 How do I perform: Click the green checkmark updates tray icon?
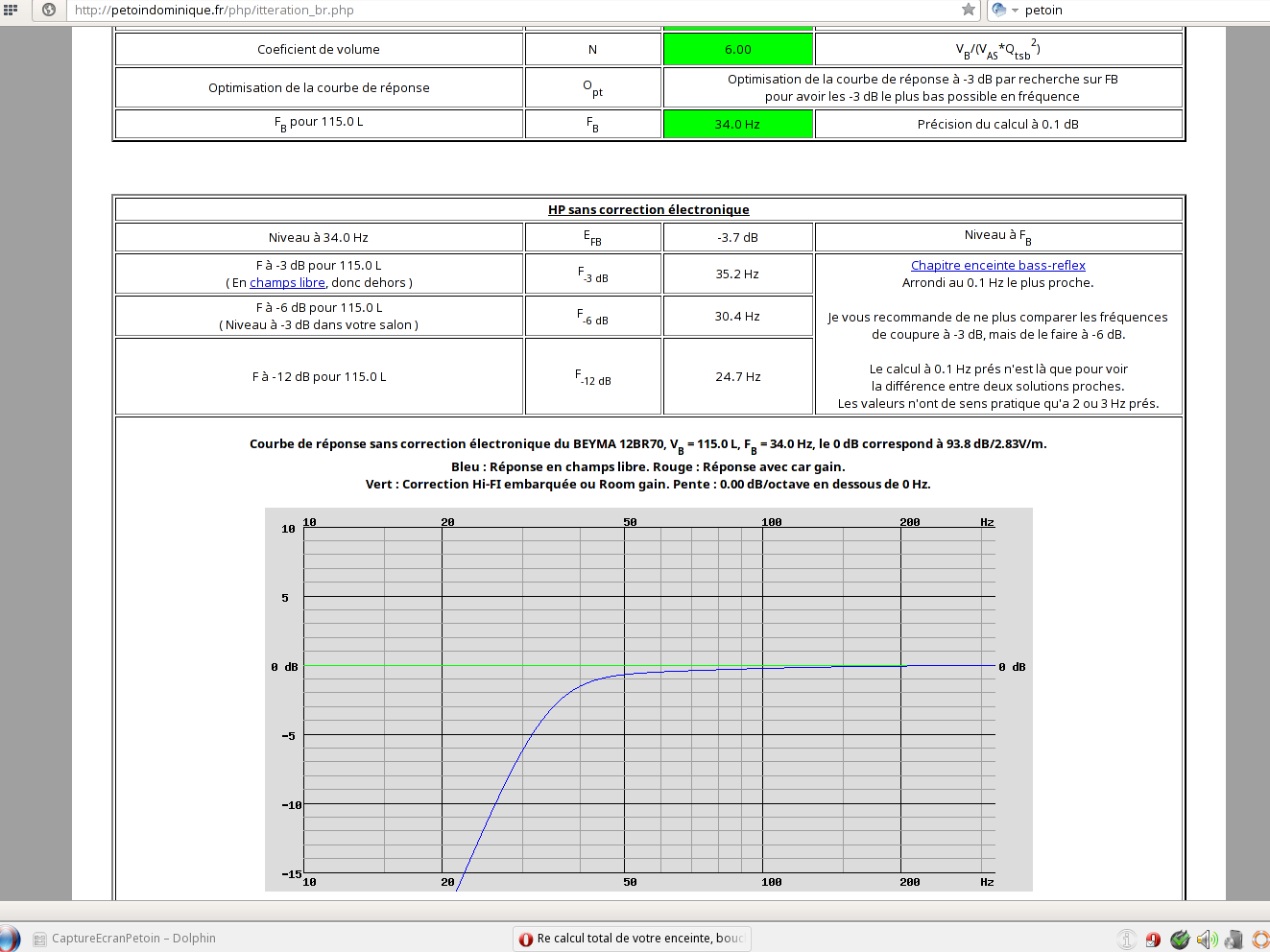(x=1181, y=940)
